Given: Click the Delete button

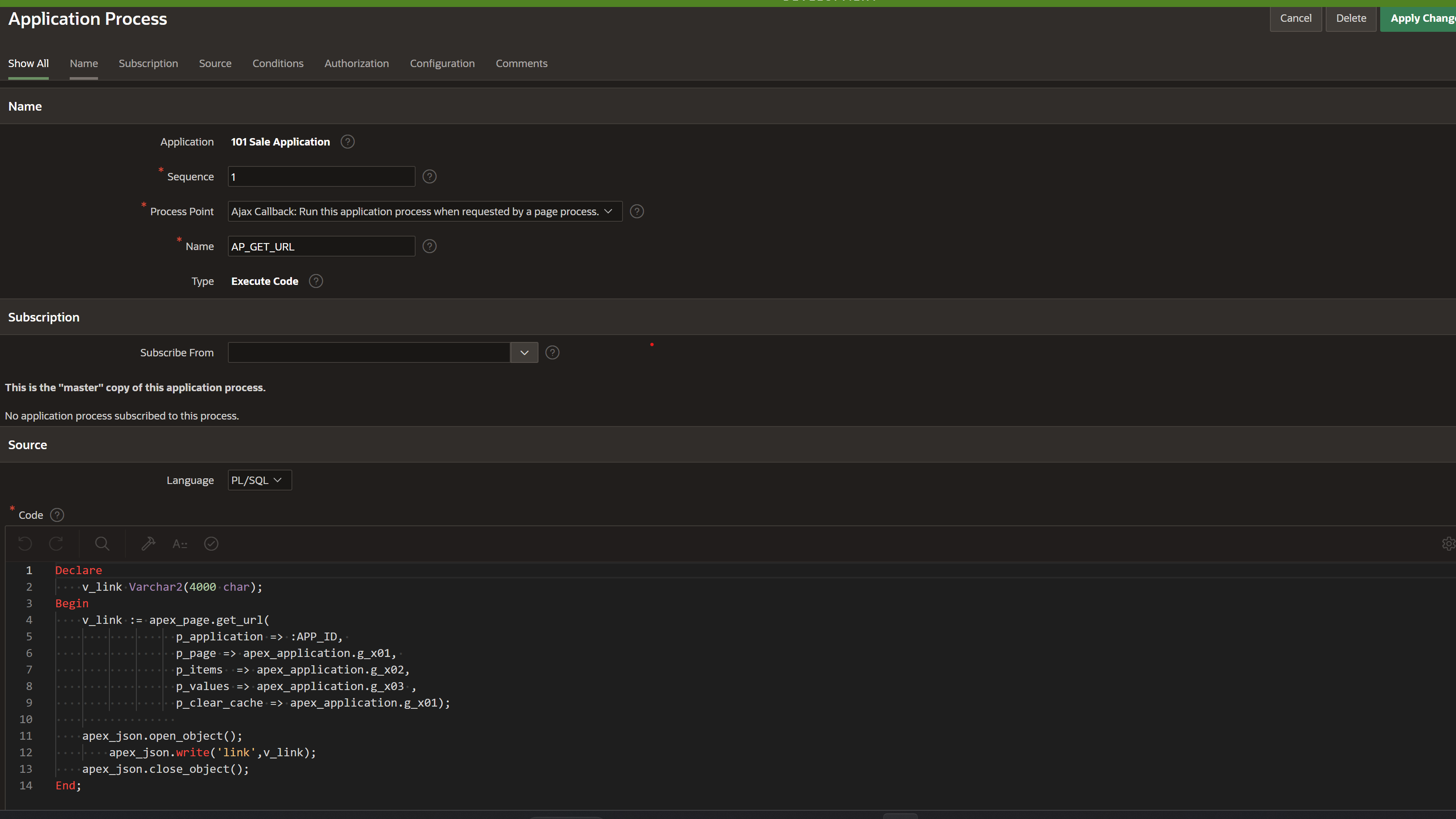Looking at the screenshot, I should tap(1350, 19).
